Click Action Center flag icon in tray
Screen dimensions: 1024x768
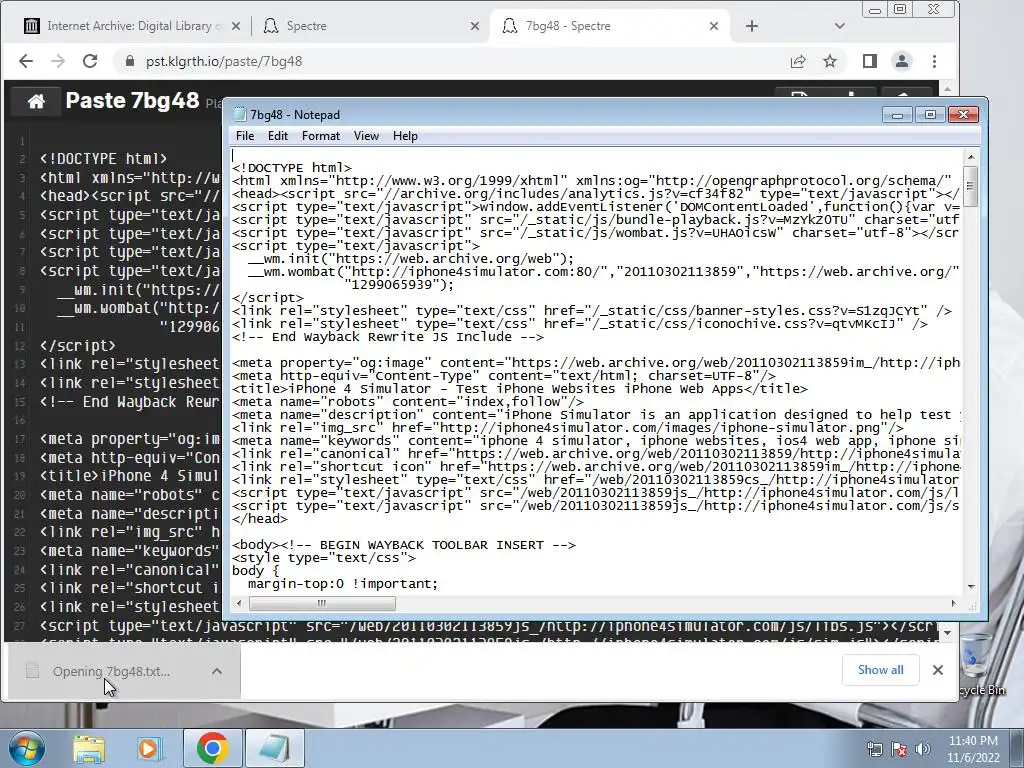(x=899, y=749)
